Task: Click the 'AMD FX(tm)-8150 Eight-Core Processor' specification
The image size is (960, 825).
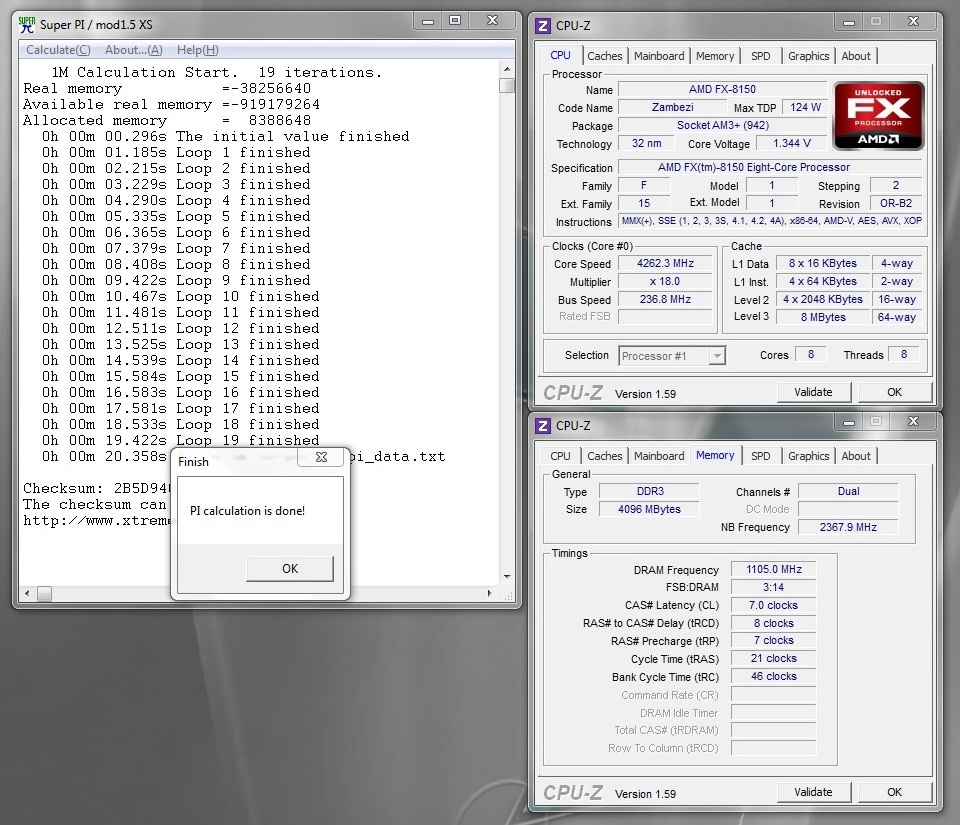Action: pyautogui.click(x=770, y=167)
